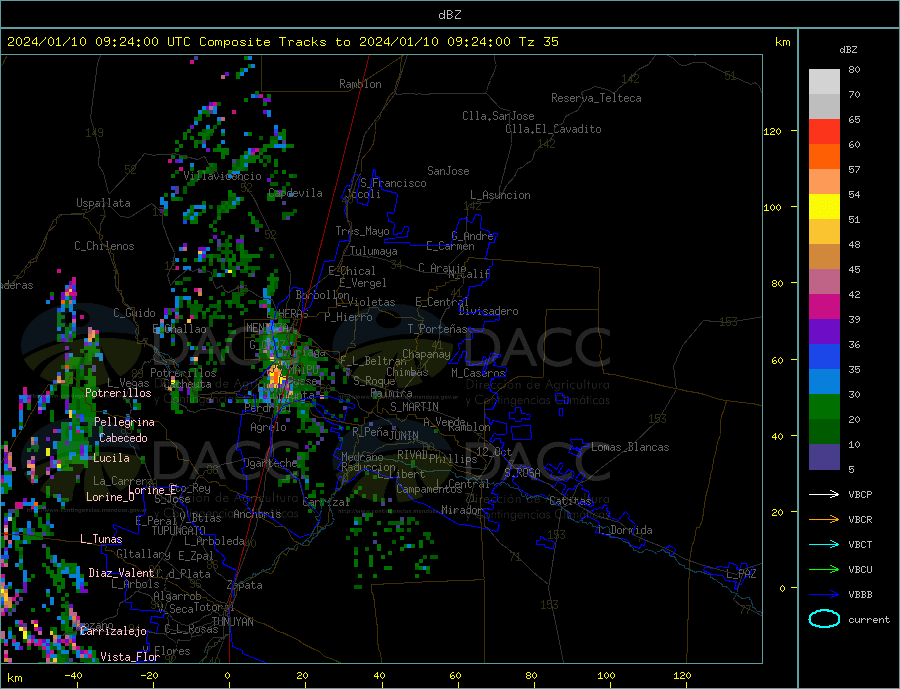Screen dimensions: 900x689
Task: Click the 'Ugarteche' map label
Action: pyautogui.click(x=270, y=463)
